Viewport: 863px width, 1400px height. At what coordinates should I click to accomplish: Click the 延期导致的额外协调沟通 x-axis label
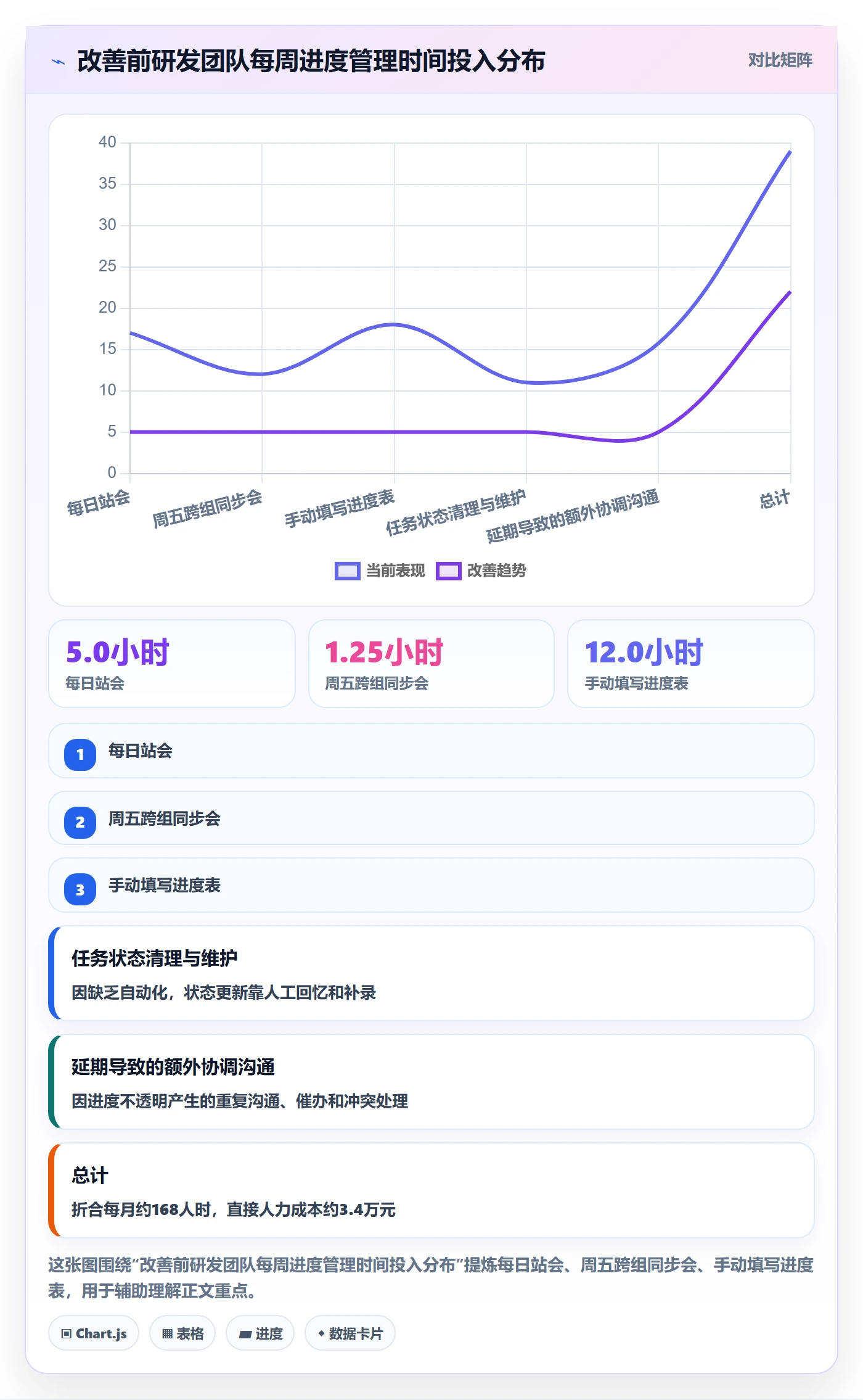(573, 516)
